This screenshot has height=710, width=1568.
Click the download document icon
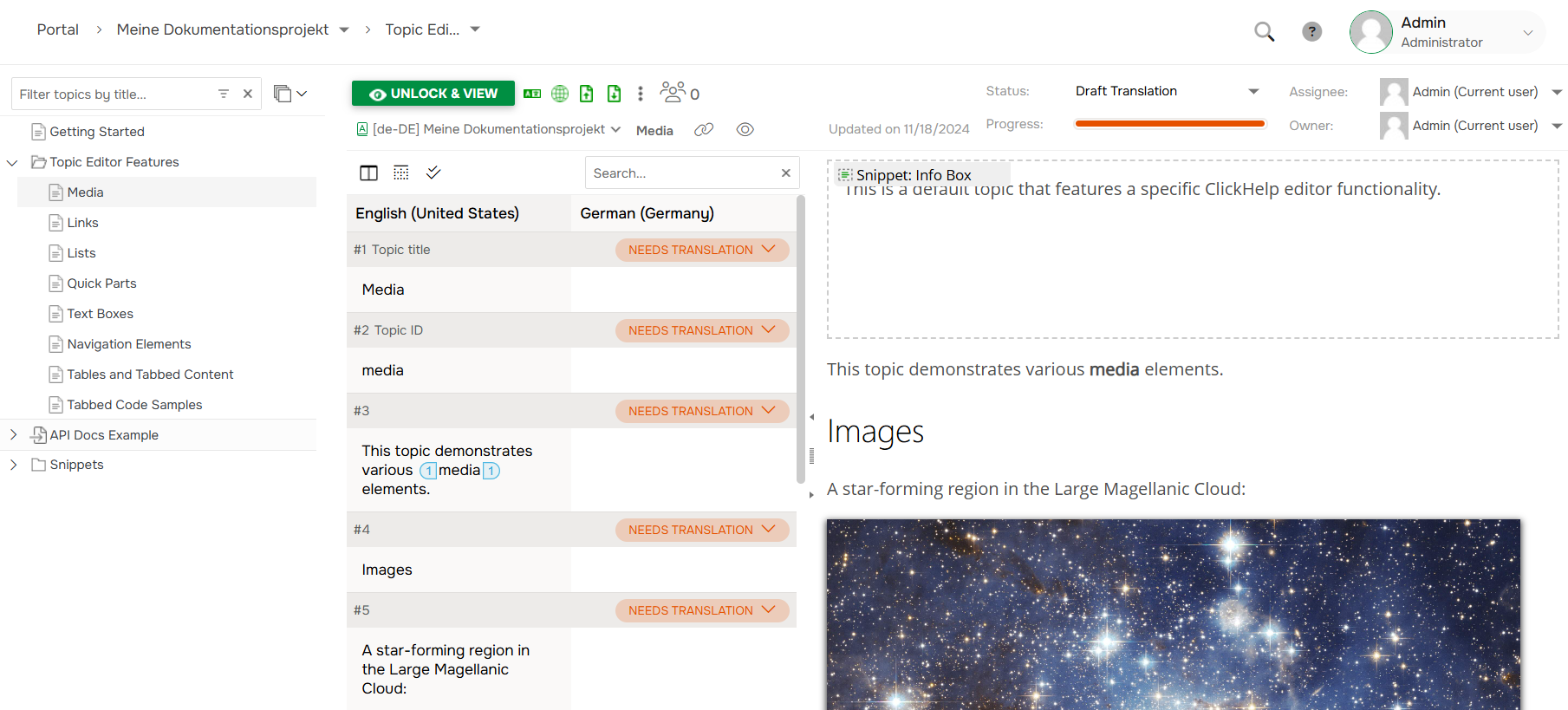[x=614, y=94]
